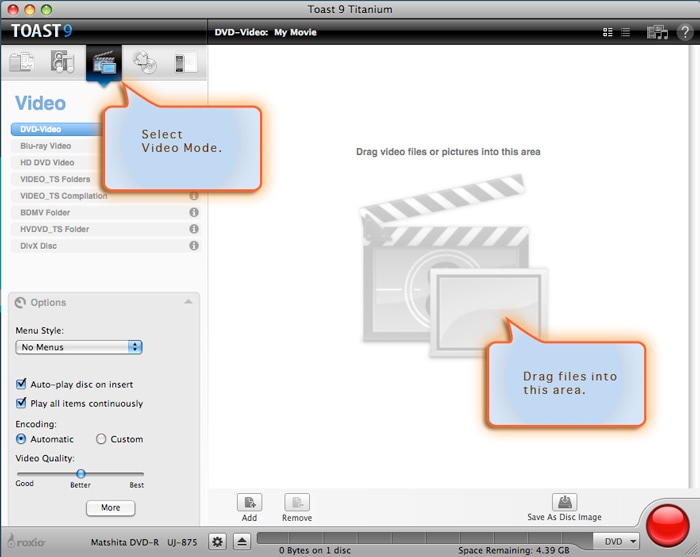The width and height of the screenshot is (700, 557).
Task: Open the Data mode tab icon
Action: pyautogui.click(x=21, y=62)
